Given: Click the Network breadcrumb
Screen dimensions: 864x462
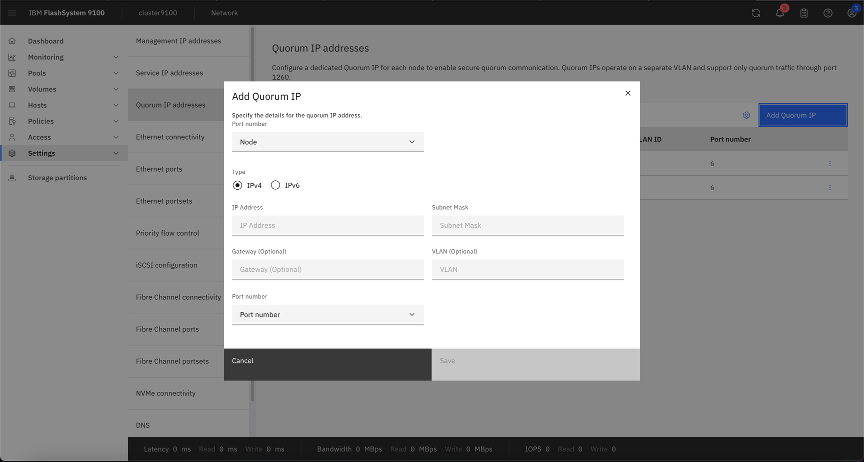Looking at the screenshot, I should point(224,13).
